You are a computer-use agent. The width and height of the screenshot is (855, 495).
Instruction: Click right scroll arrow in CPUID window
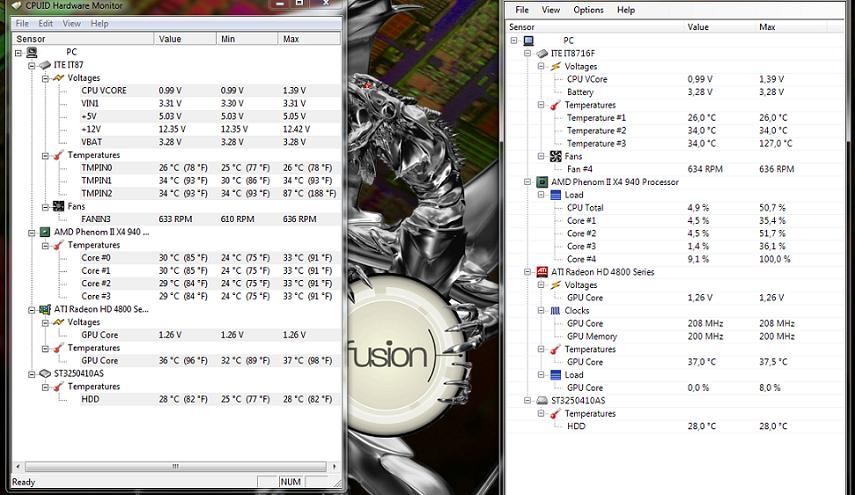tap(334, 467)
